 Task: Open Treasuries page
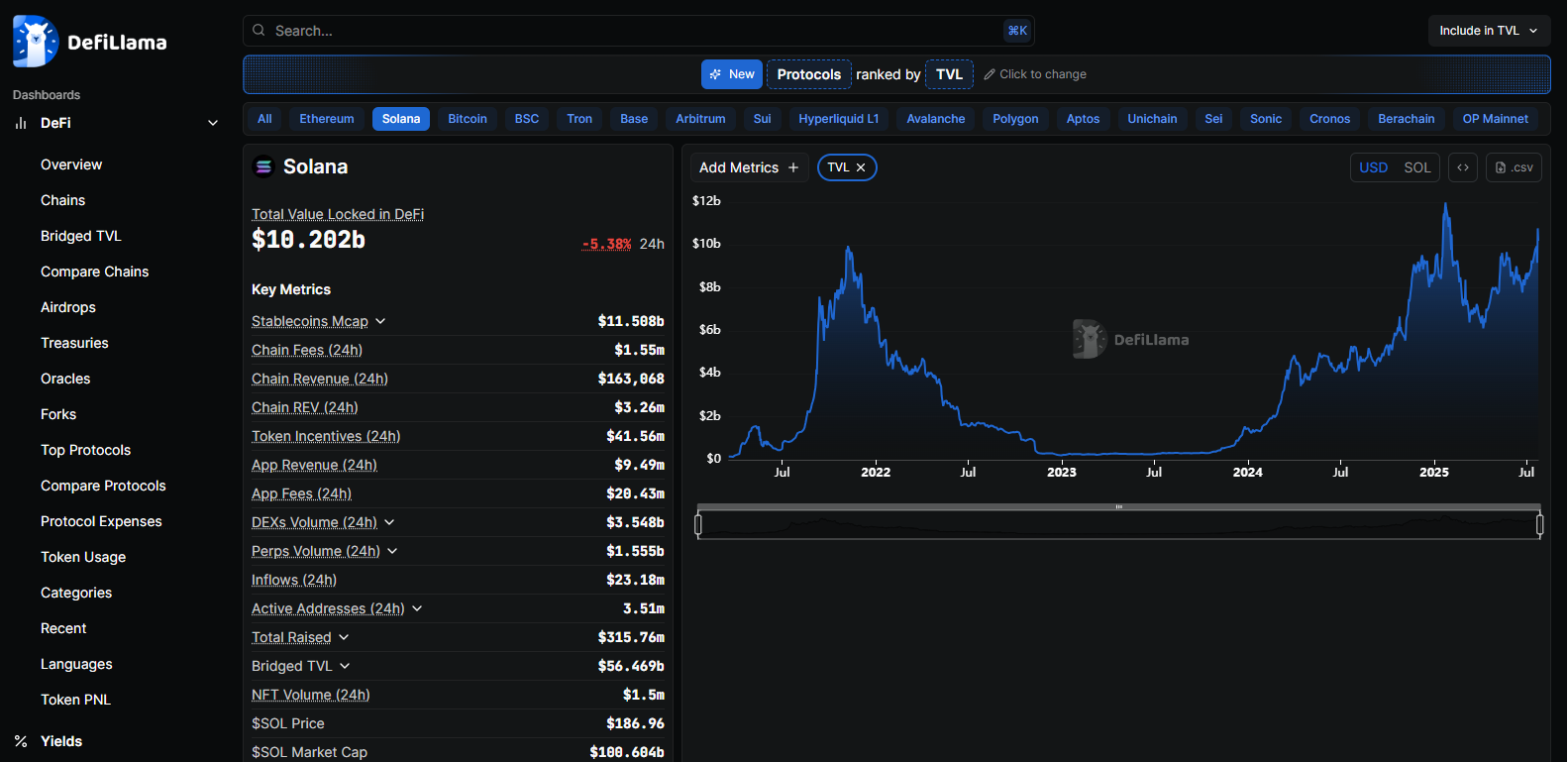pos(74,343)
